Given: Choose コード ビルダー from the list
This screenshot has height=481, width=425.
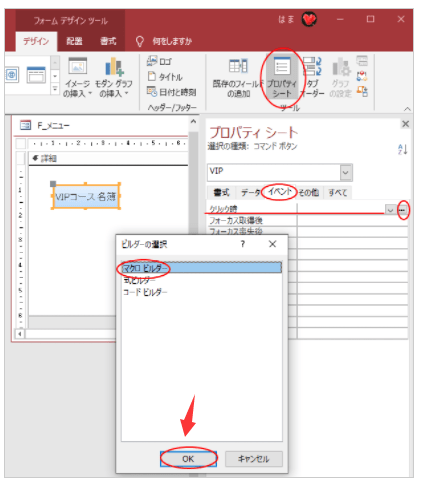Looking at the screenshot, I should (x=145, y=292).
